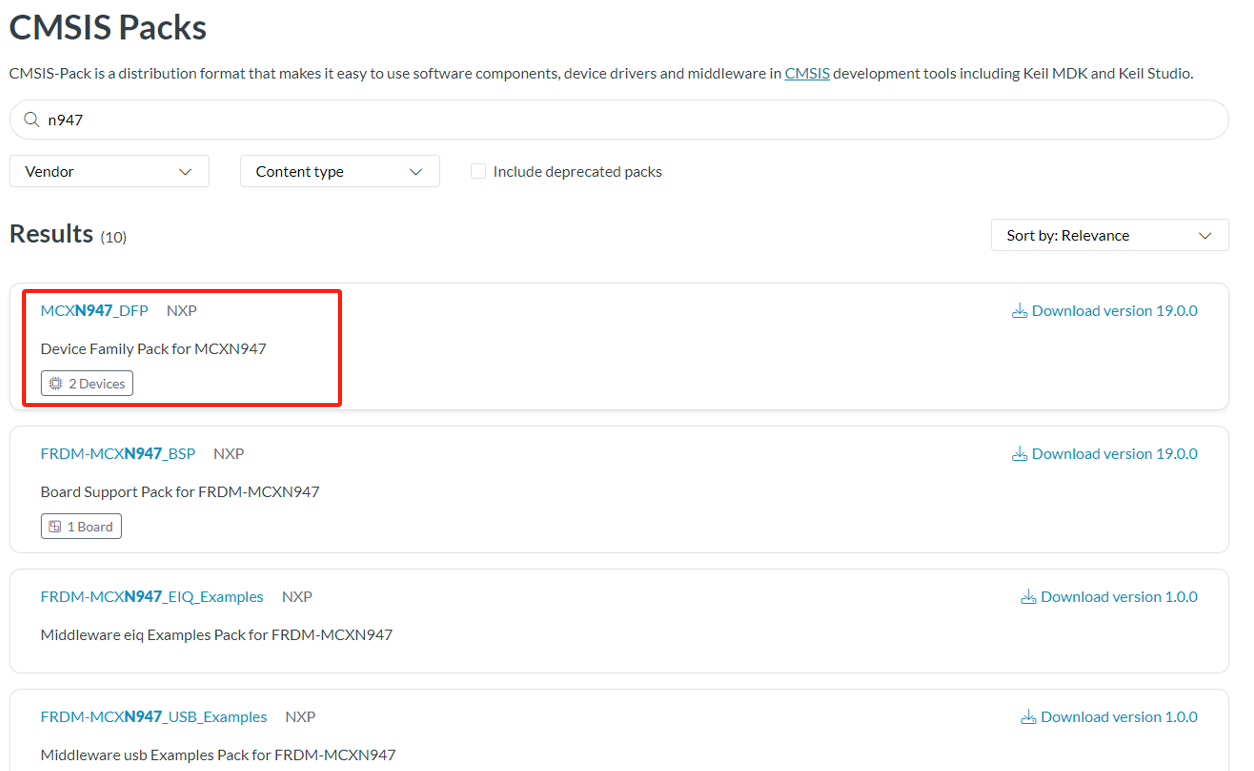The height and width of the screenshot is (771, 1254).
Task: Click the 1 Board badge
Action: (x=81, y=527)
